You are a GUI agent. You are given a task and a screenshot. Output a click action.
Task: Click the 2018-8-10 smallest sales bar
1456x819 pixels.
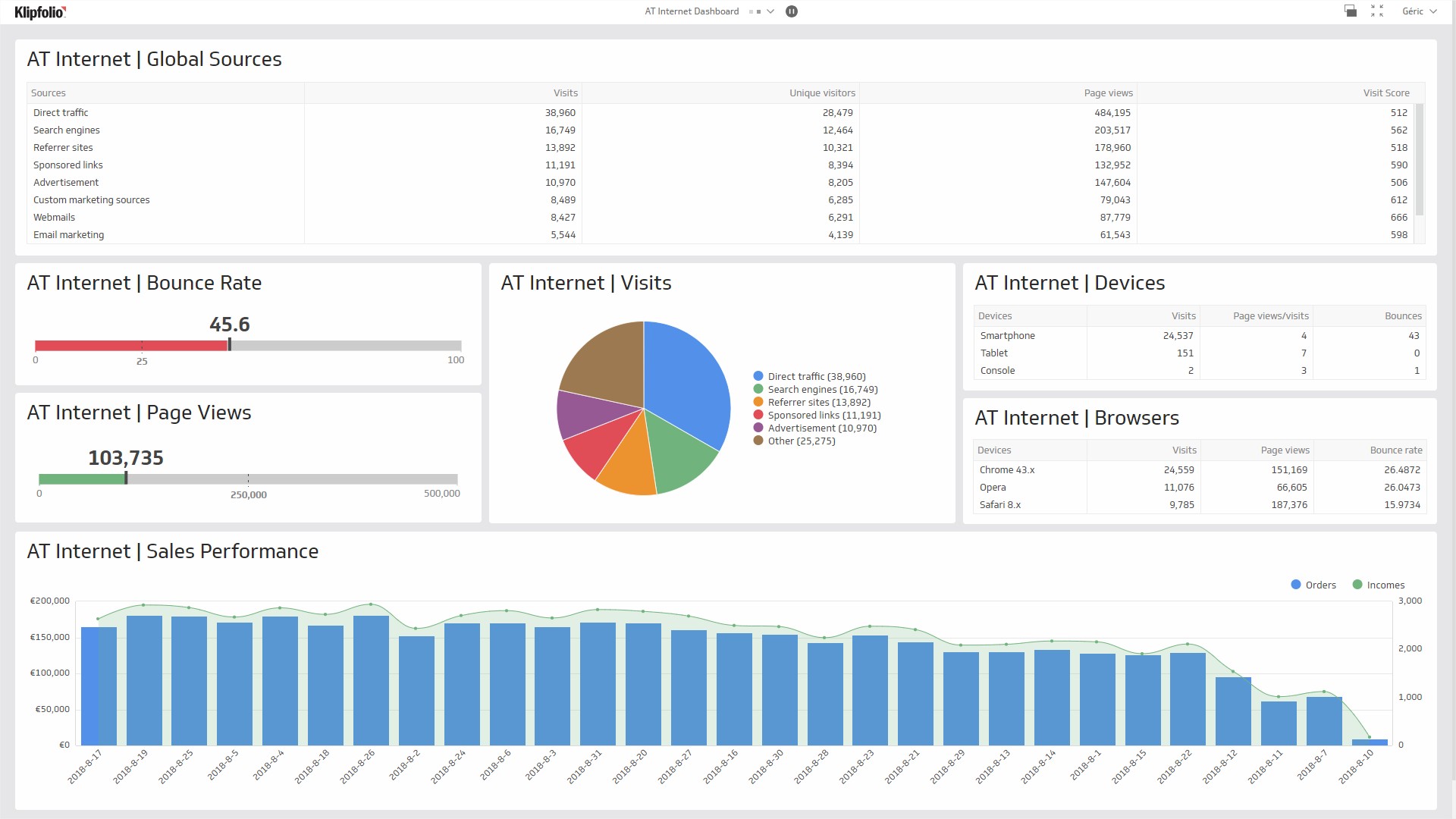click(1370, 742)
